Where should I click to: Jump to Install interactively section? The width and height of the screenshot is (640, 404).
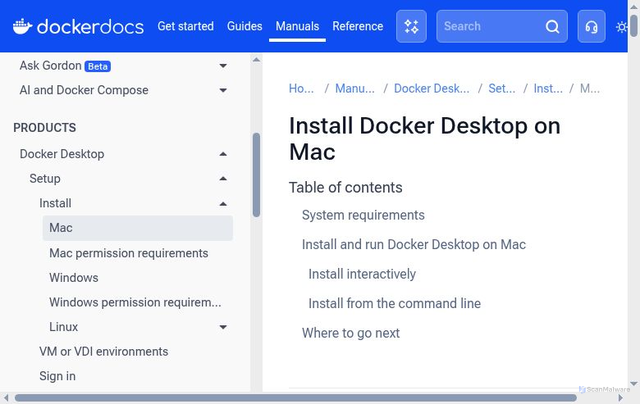click(362, 274)
